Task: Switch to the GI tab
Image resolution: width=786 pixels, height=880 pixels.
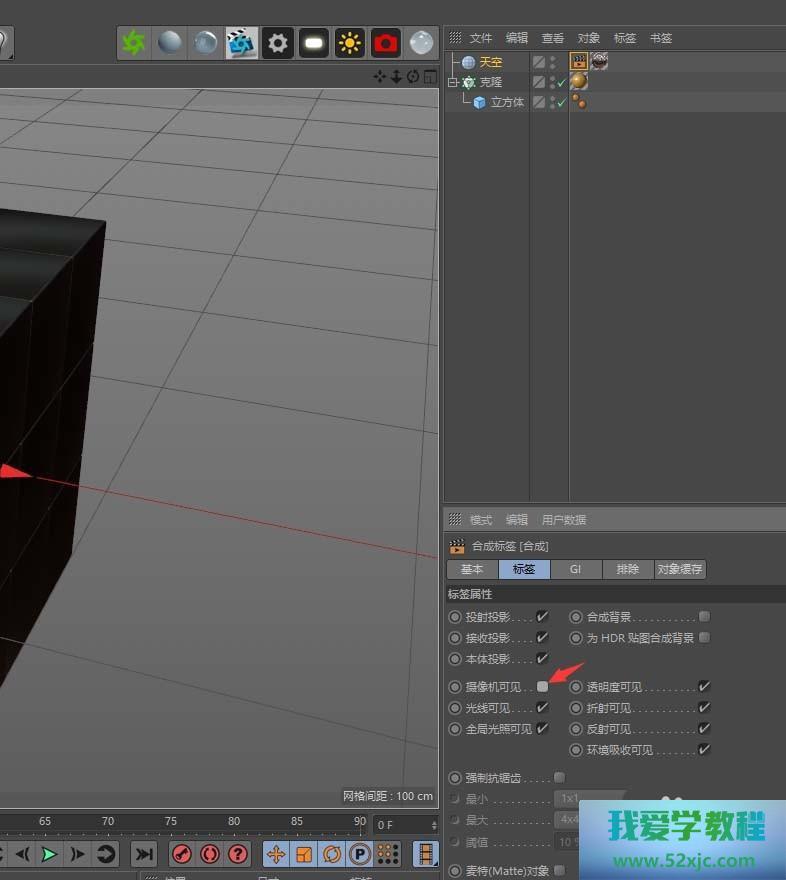Action: [576, 569]
